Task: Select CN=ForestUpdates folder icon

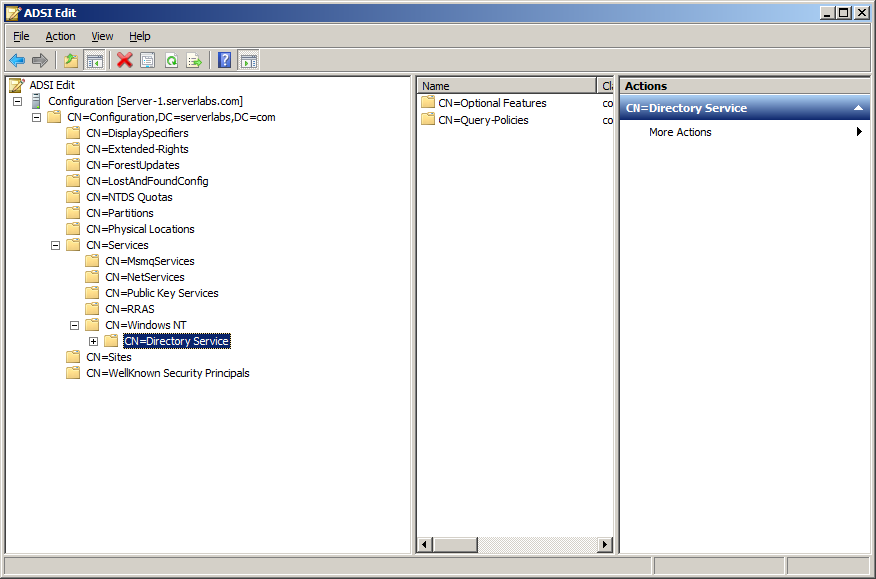Action: (73, 165)
